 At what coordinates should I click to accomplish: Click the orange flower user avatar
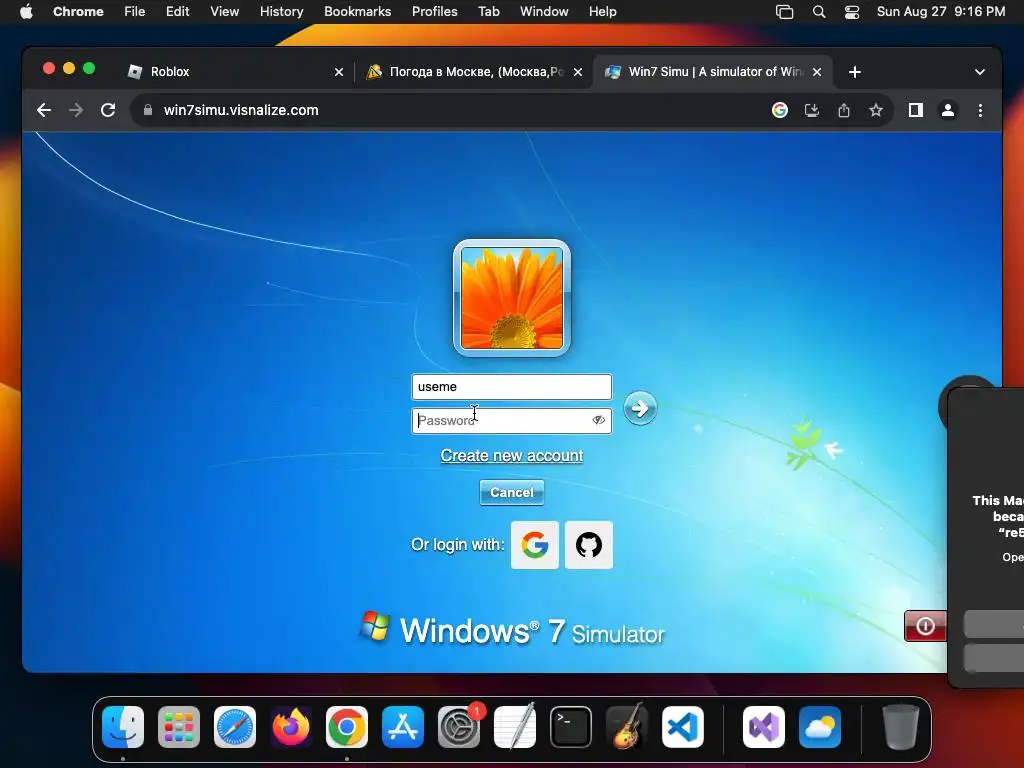point(512,298)
